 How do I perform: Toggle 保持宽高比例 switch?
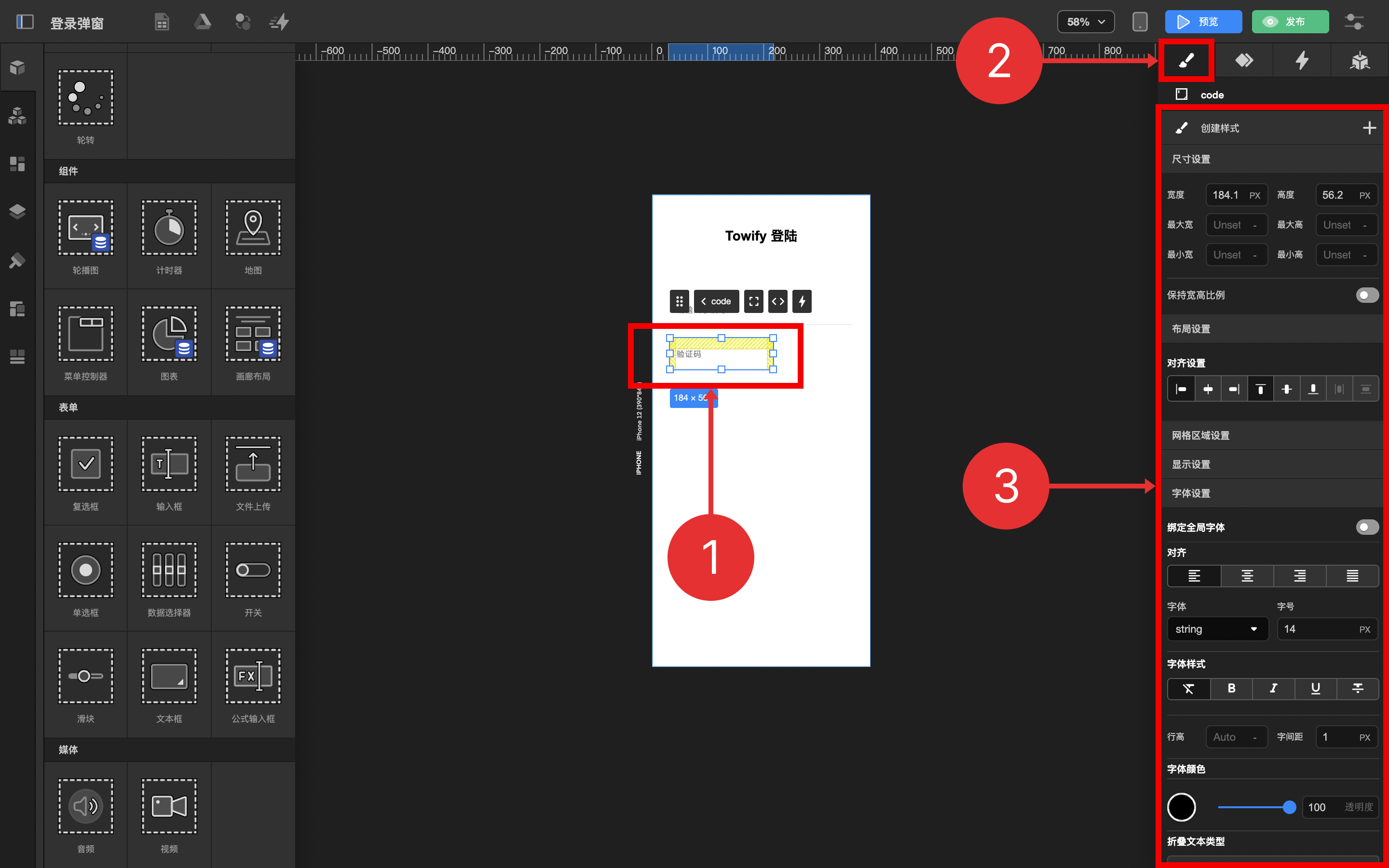coord(1367,295)
